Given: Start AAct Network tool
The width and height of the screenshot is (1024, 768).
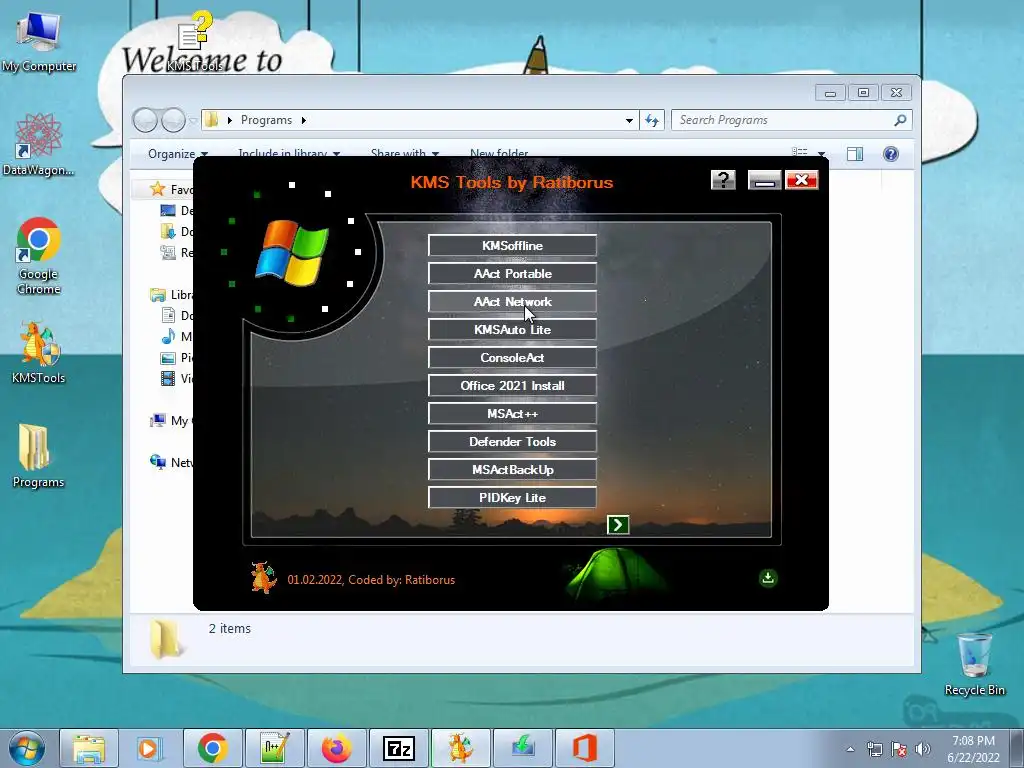Looking at the screenshot, I should tap(512, 302).
